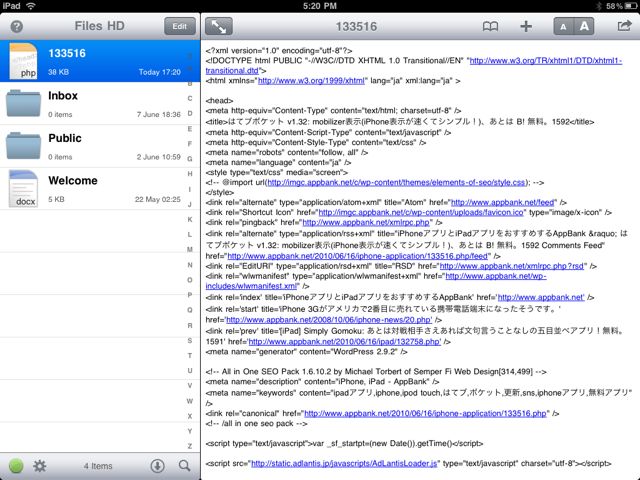Jump to index letter Z

coord(190,446)
